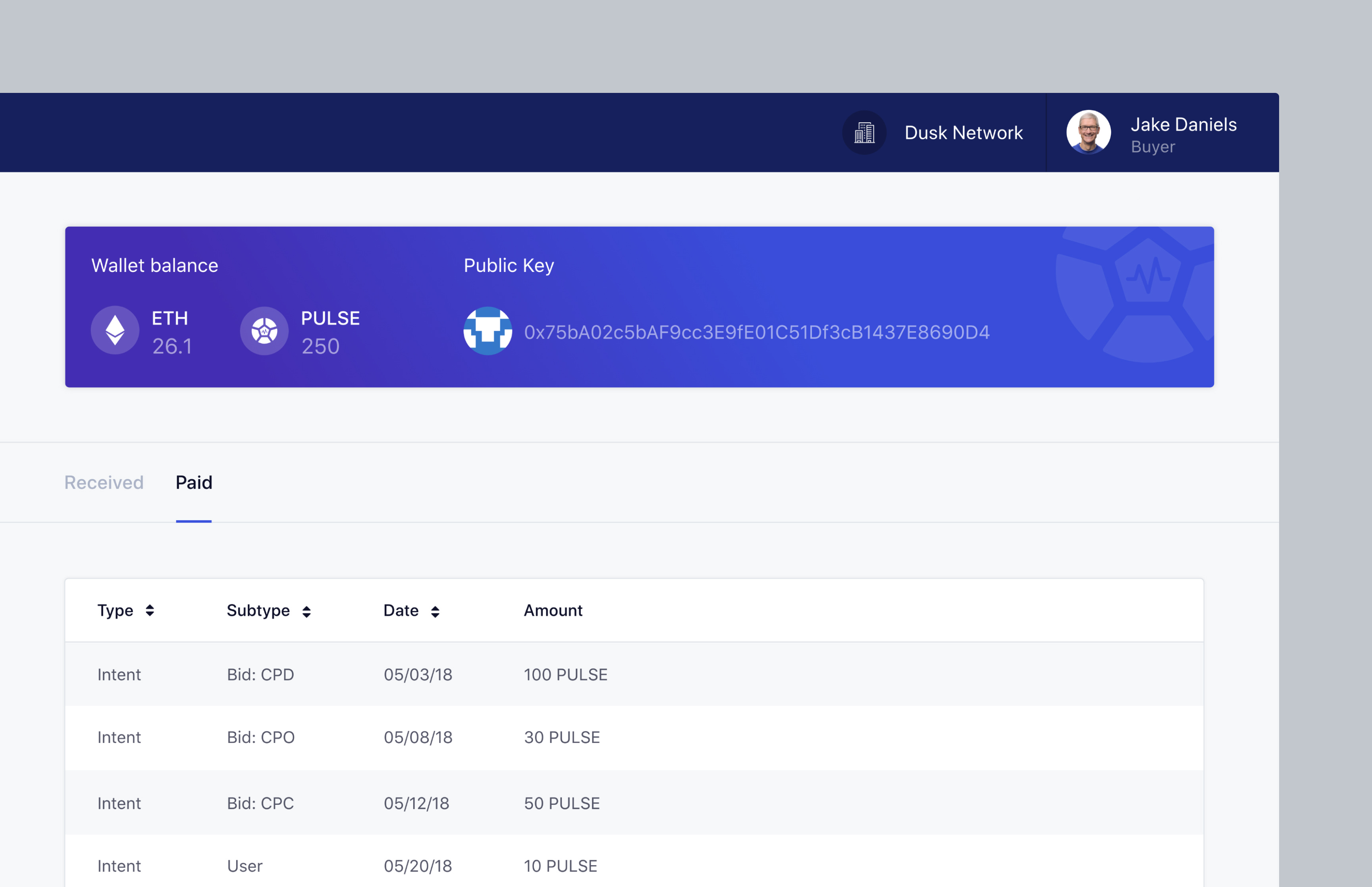Image resolution: width=1372 pixels, height=887 pixels.
Task: Click the PULSE token icon in wallet balance
Action: click(264, 330)
